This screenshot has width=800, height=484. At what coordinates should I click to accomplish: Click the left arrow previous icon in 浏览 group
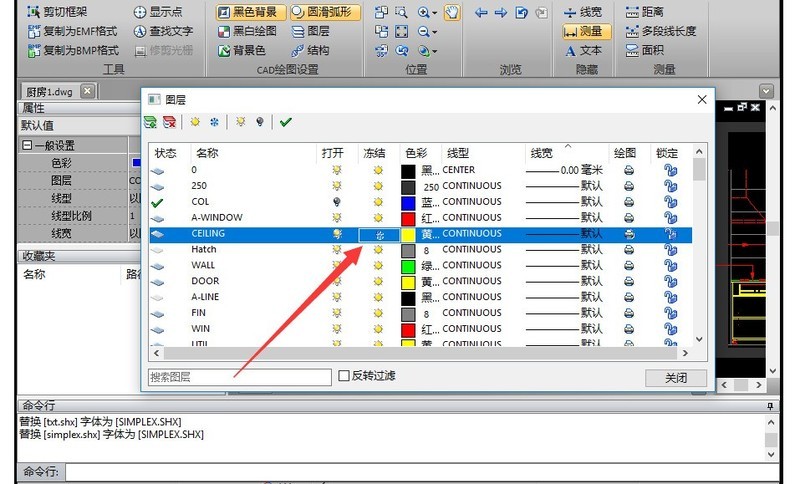(481, 12)
